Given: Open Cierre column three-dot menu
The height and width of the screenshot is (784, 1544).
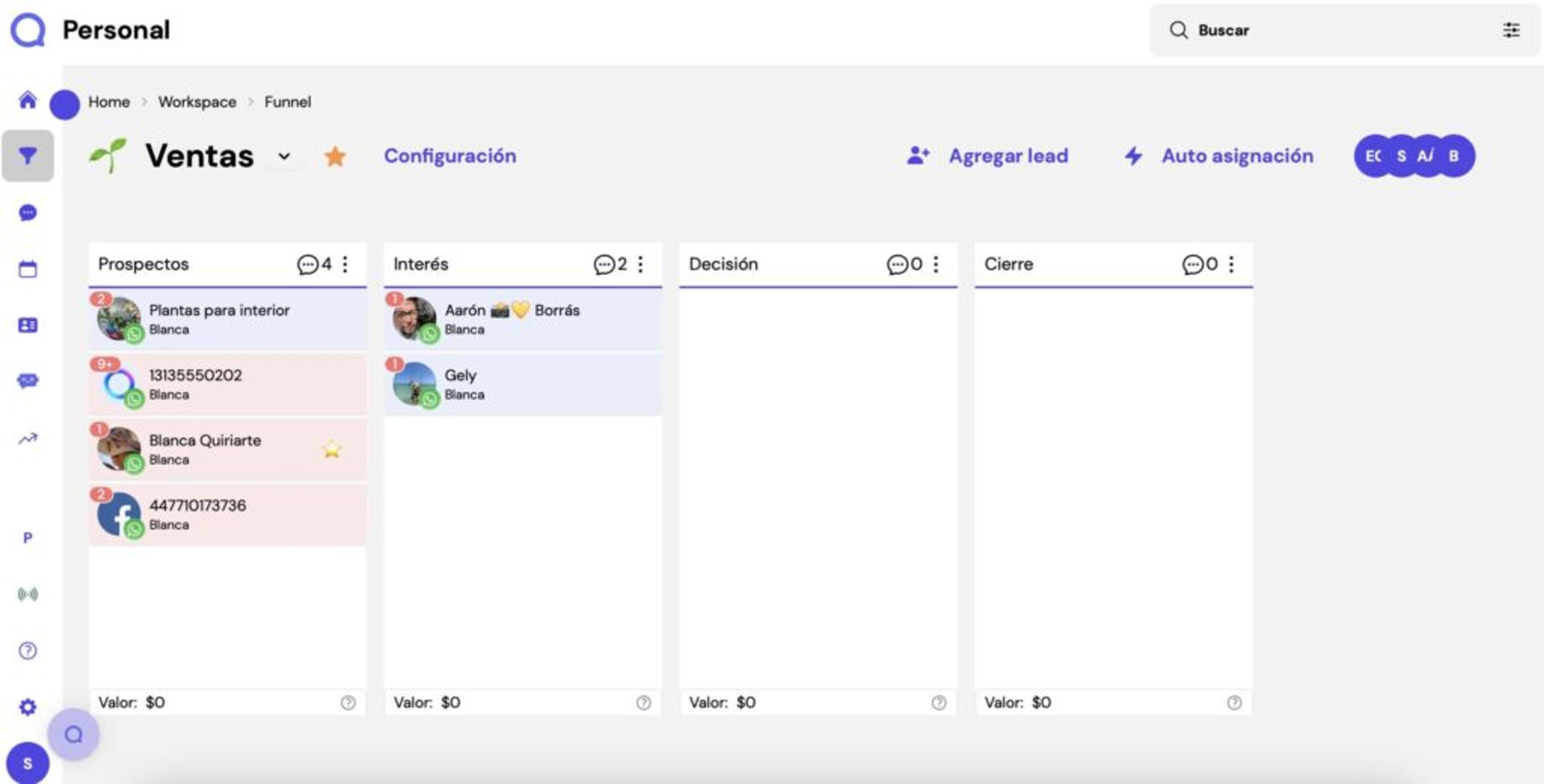Looking at the screenshot, I should [1231, 264].
